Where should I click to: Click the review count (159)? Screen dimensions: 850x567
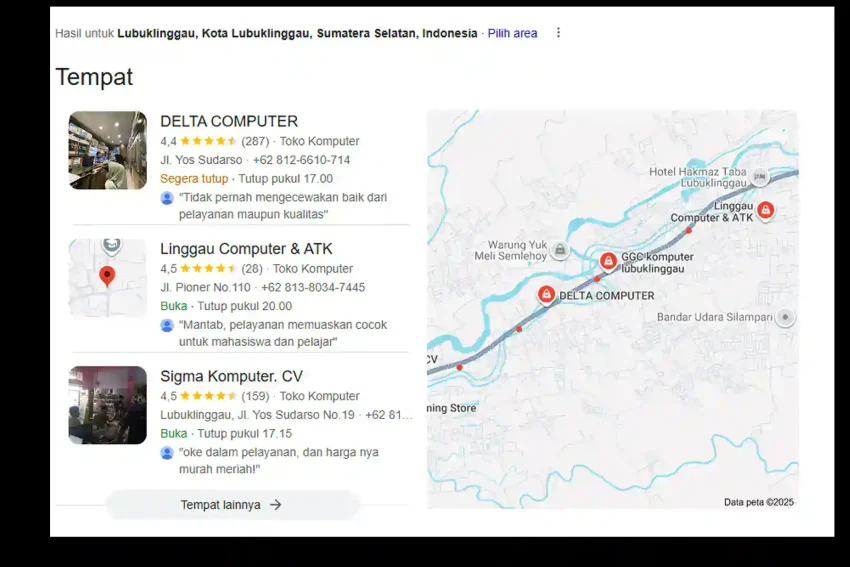pyautogui.click(x=255, y=396)
